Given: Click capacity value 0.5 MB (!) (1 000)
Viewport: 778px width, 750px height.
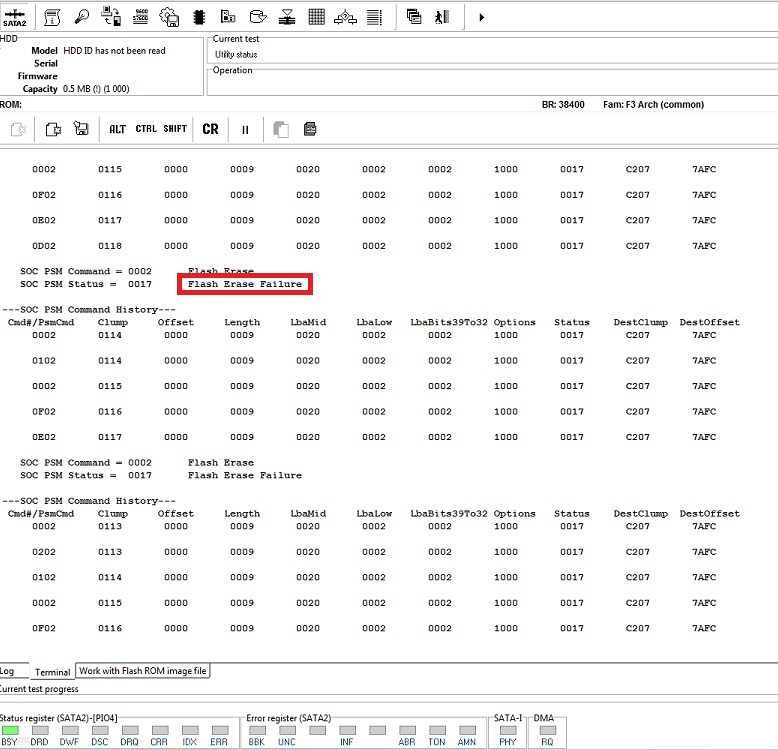Looking at the screenshot, I should [x=96, y=89].
